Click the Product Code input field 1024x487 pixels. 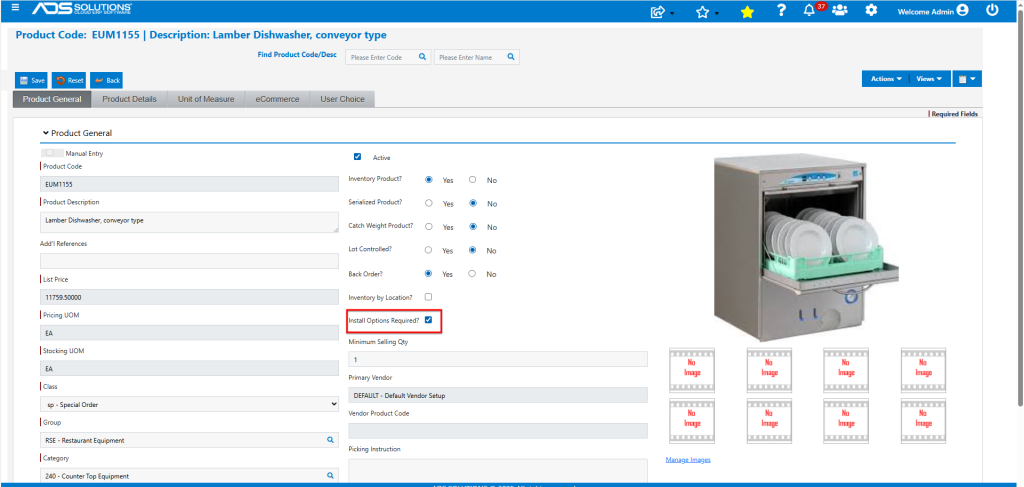[189, 184]
